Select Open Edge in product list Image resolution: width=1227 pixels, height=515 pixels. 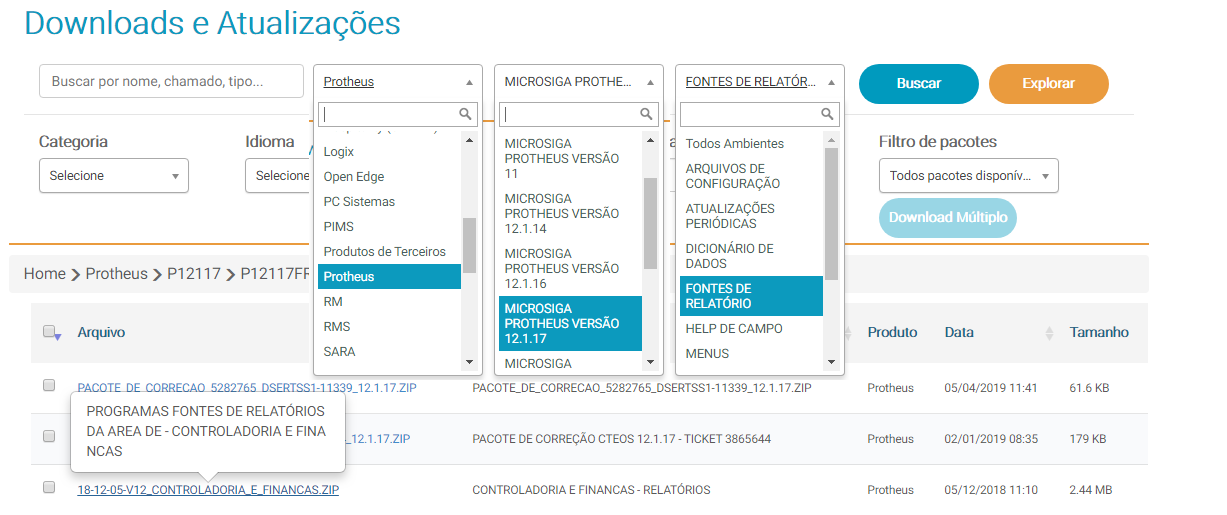[x=390, y=177]
